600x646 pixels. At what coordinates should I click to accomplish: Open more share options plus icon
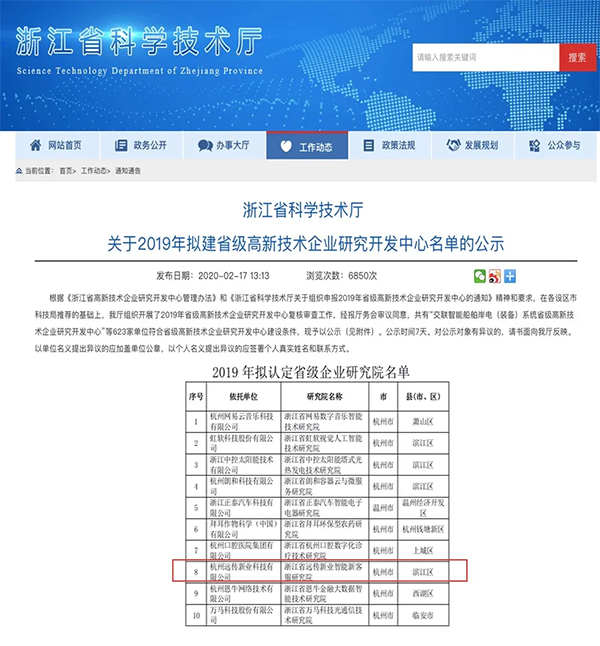pyautogui.click(x=510, y=275)
